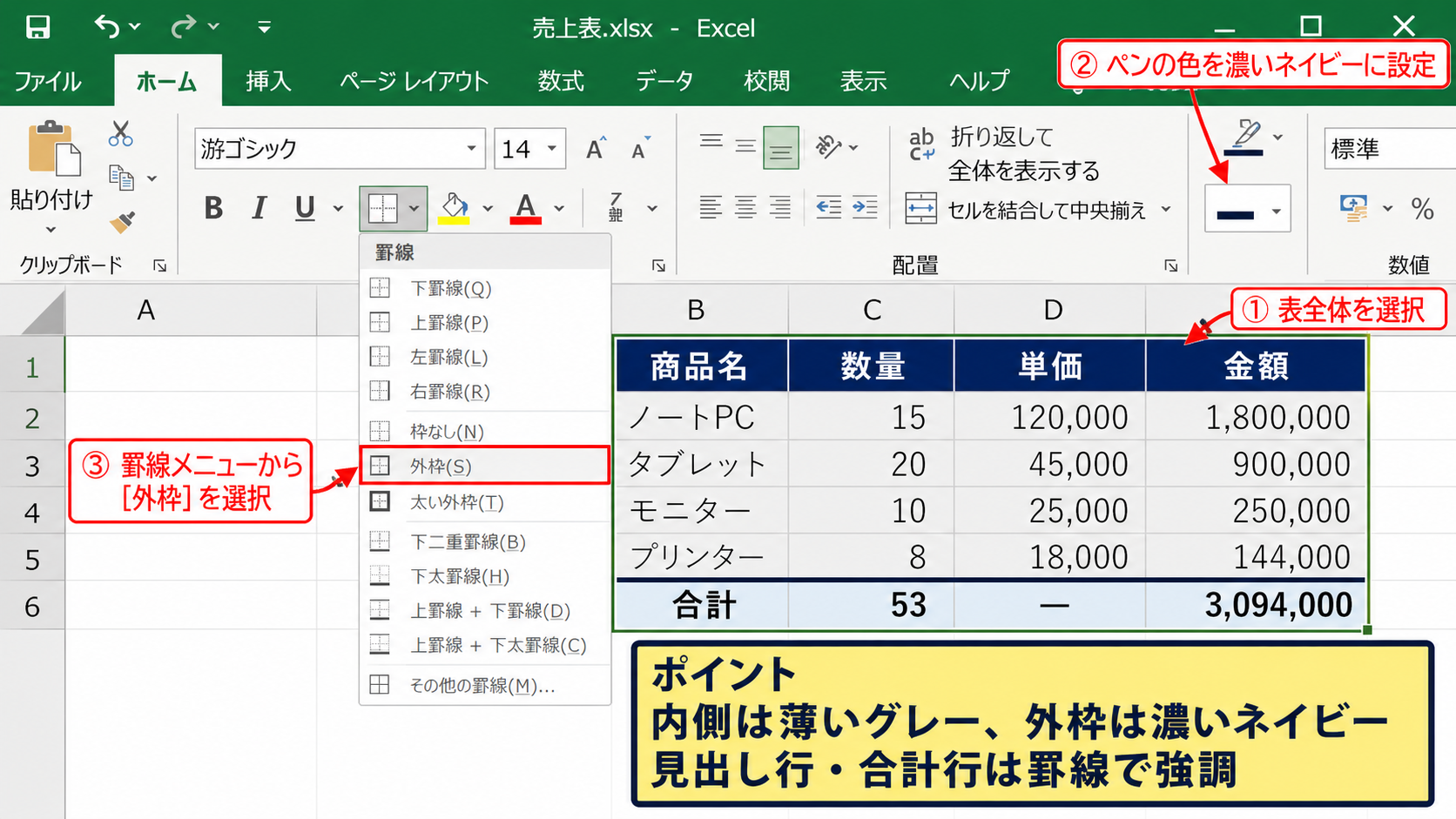Toggle Italic formatting
This screenshot has height=819, width=1456.
pyautogui.click(x=259, y=208)
